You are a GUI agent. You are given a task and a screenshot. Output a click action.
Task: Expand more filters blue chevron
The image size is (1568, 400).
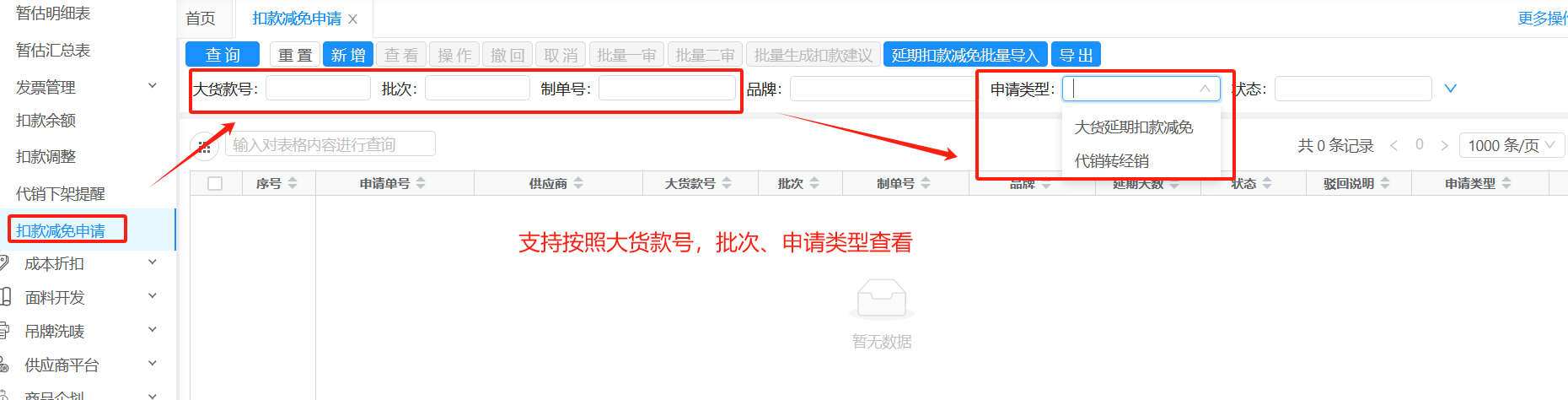point(1450,89)
